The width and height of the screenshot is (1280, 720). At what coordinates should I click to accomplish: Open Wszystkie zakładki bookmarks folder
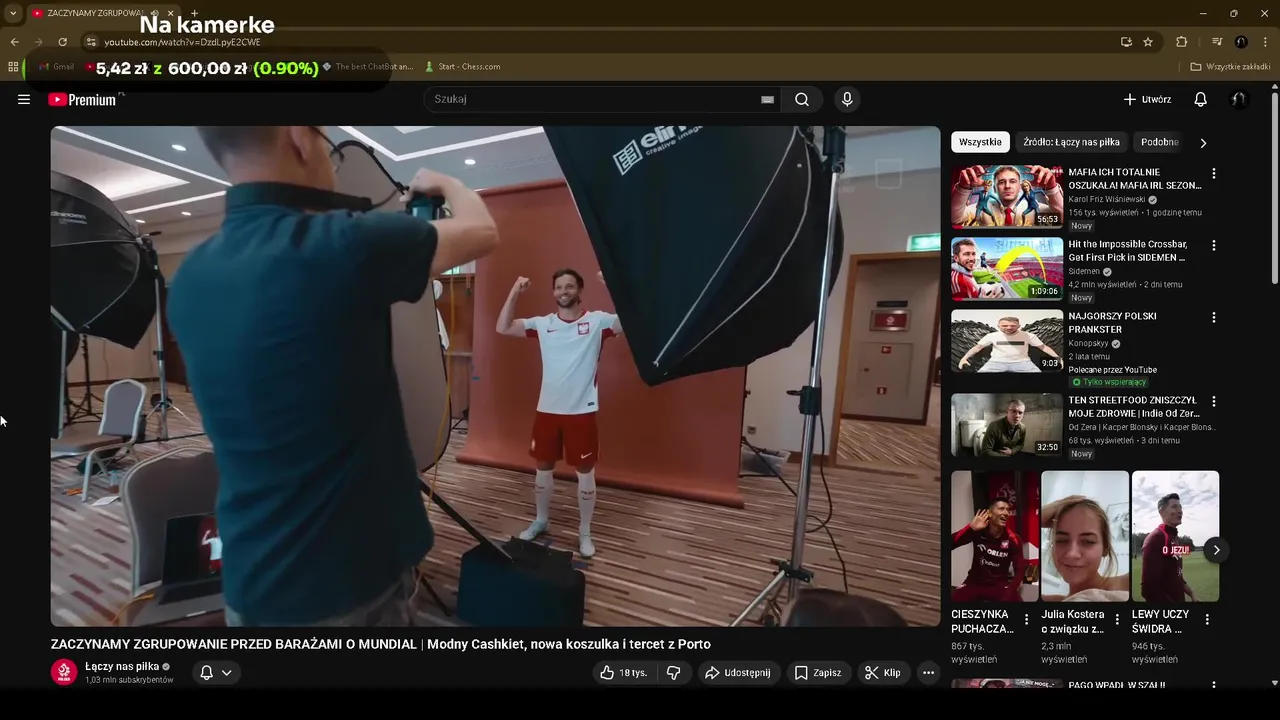pos(1230,67)
